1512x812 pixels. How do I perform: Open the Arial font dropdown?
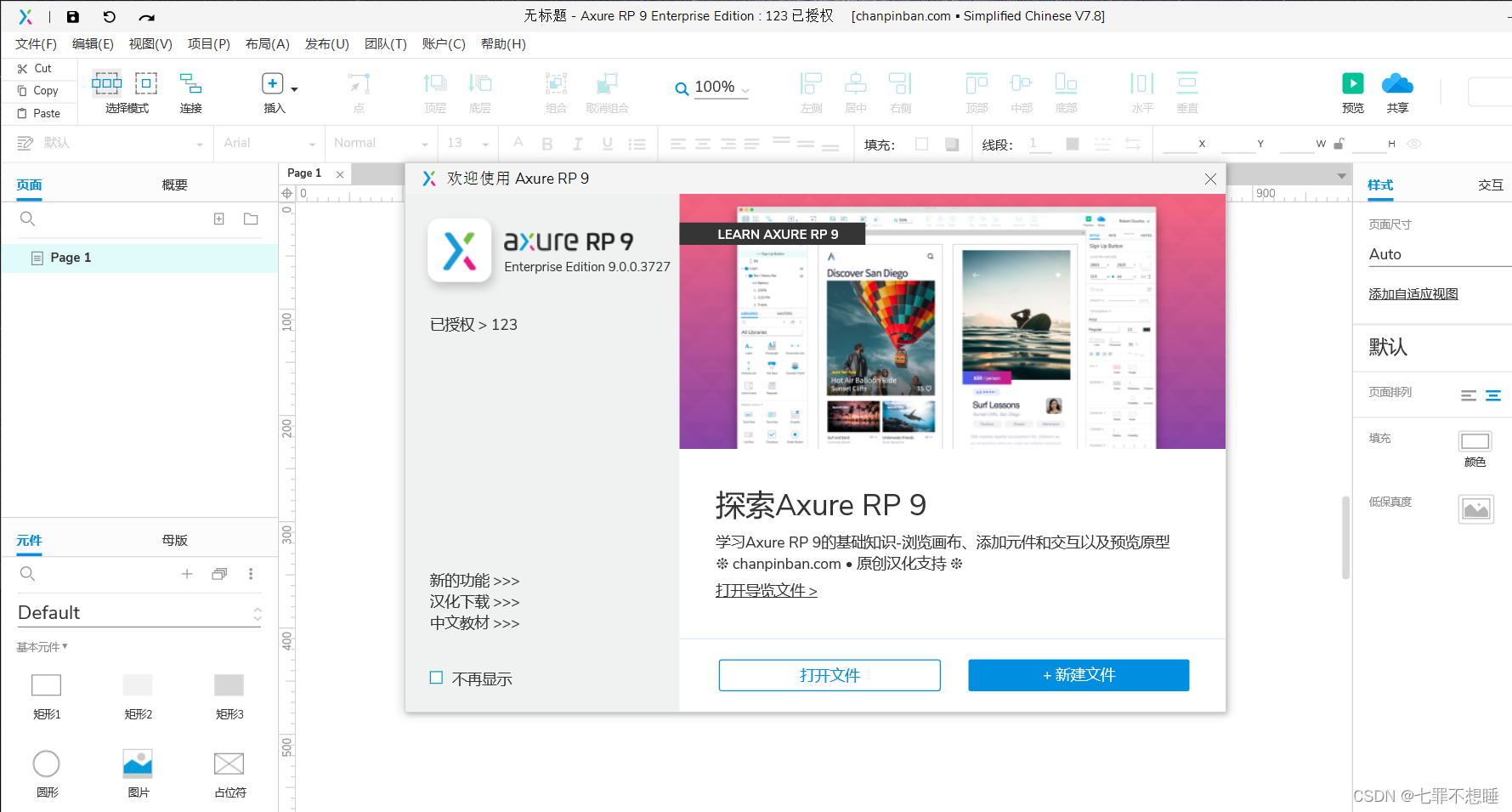click(x=269, y=144)
